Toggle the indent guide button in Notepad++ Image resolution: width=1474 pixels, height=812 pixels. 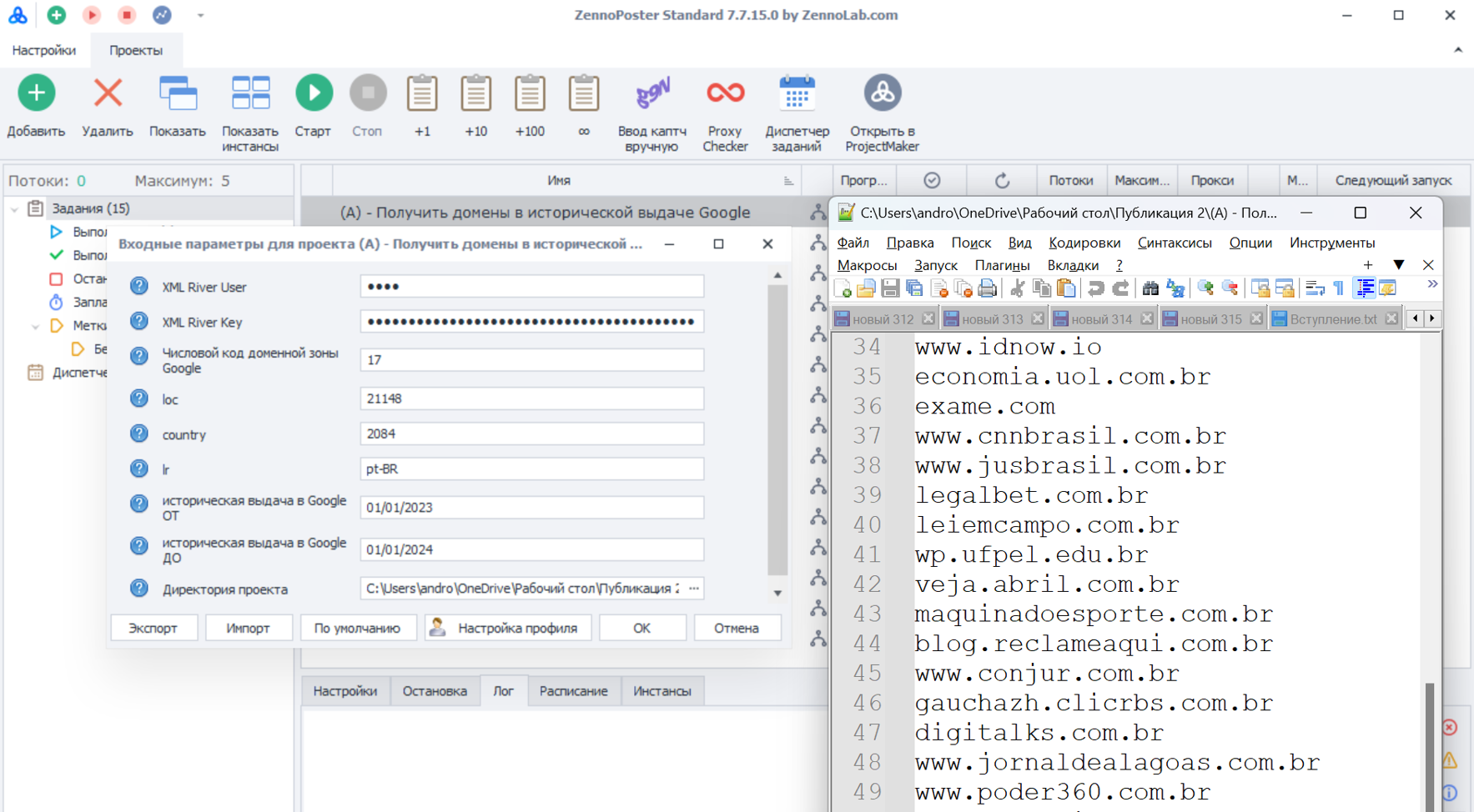(x=1365, y=288)
